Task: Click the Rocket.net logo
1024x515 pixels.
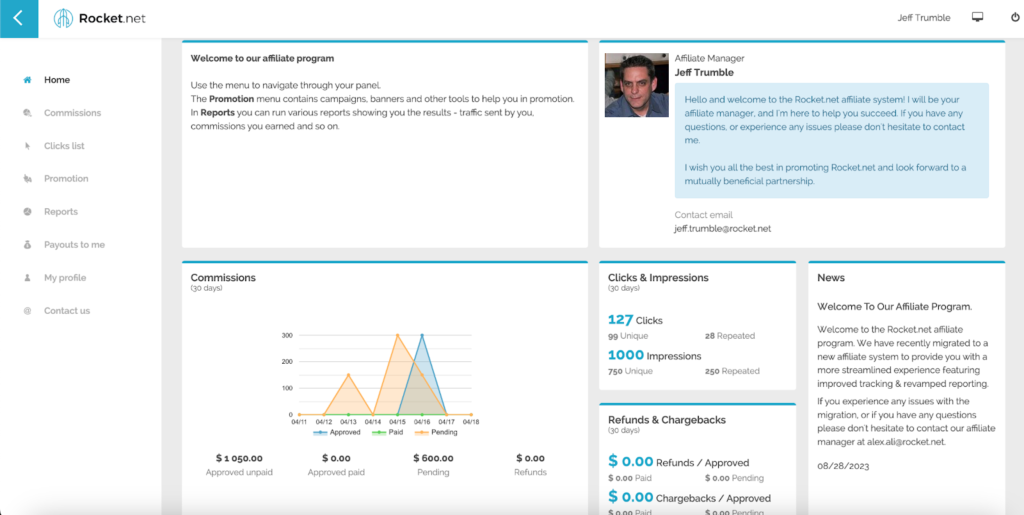Action: [x=99, y=18]
